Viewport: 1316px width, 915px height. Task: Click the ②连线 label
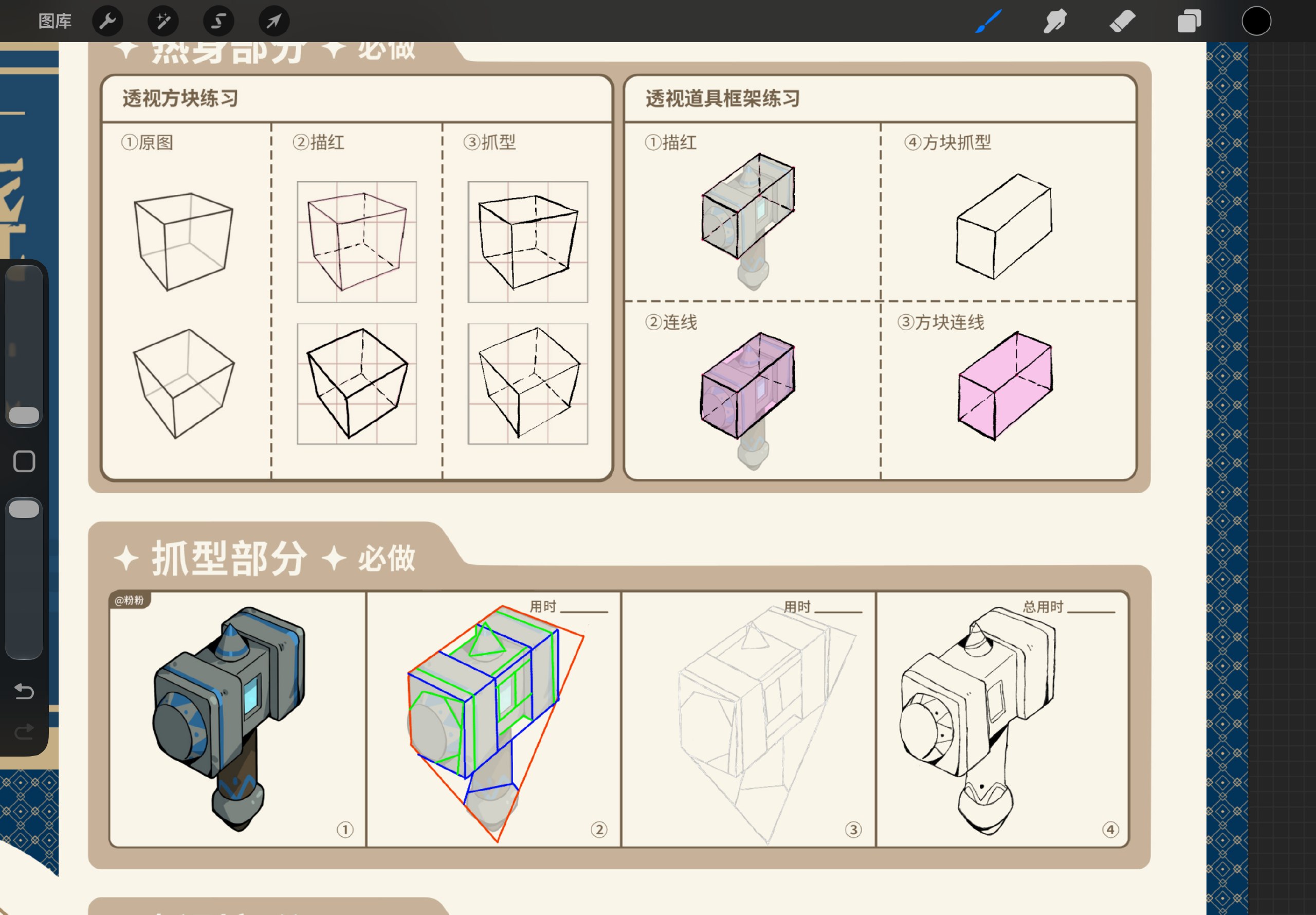coord(671,322)
